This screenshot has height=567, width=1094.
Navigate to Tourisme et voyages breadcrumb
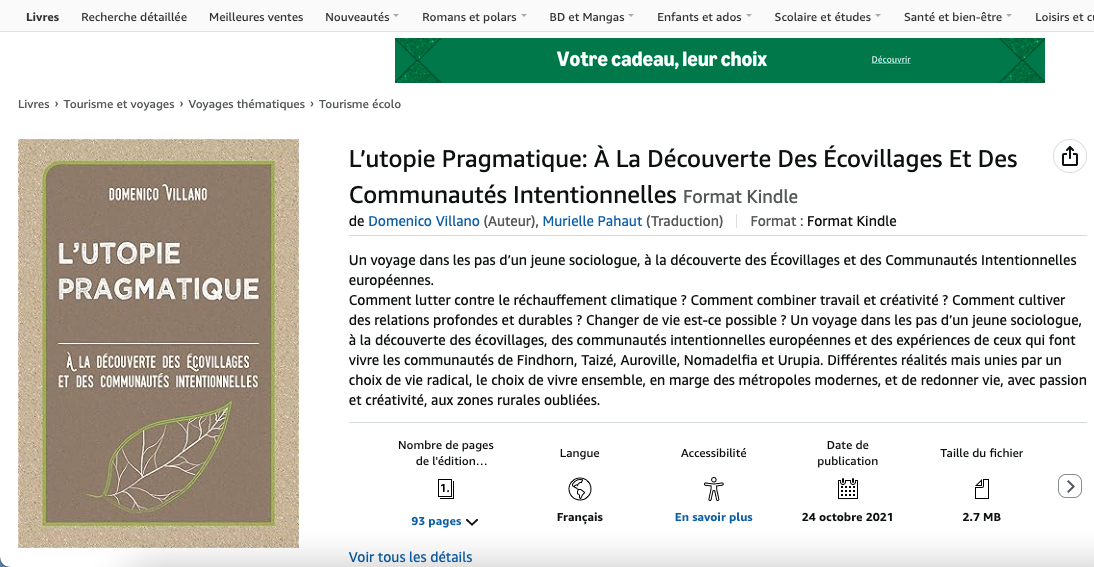coord(119,104)
